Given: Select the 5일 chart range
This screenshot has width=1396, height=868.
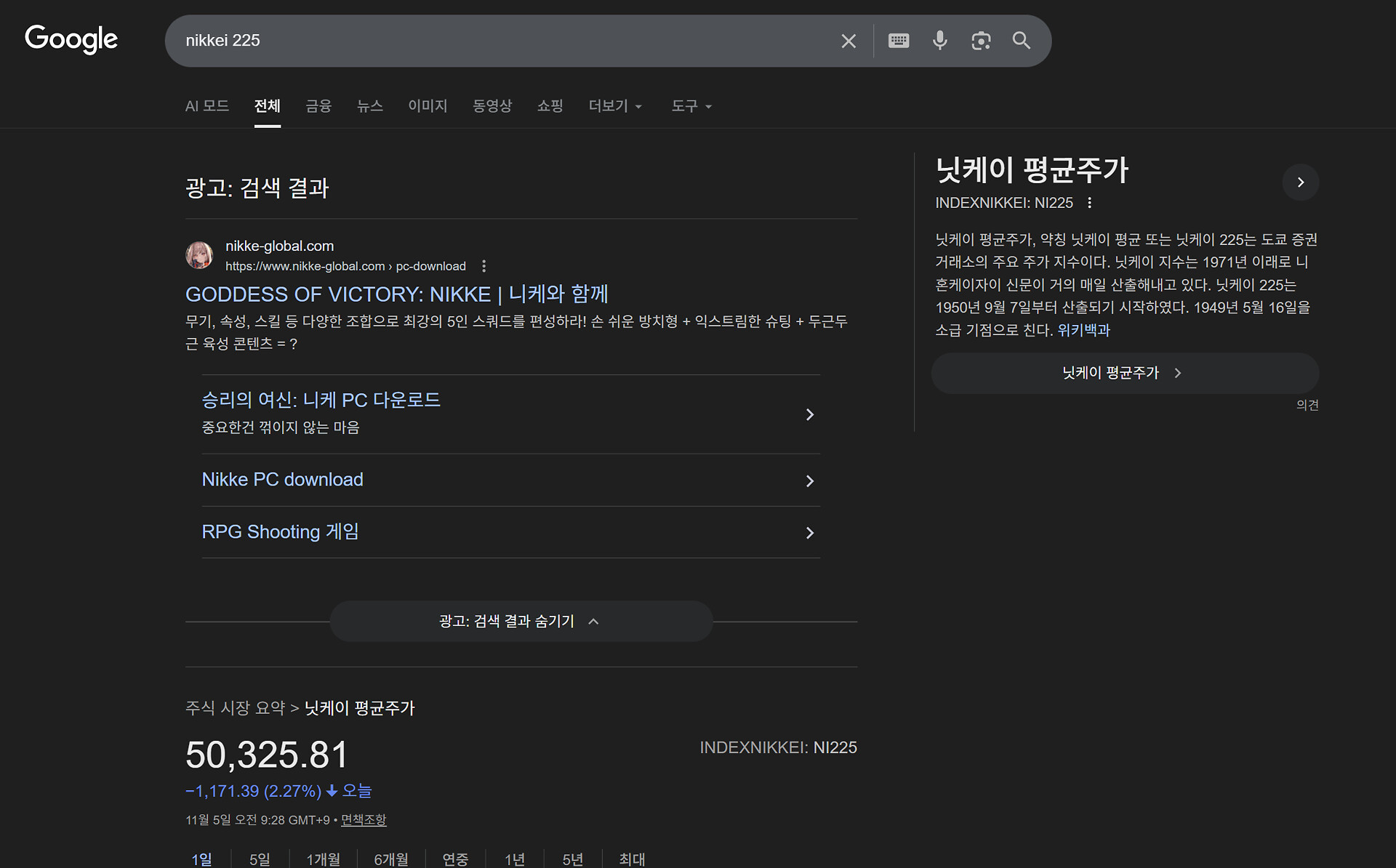Looking at the screenshot, I should tap(260, 859).
